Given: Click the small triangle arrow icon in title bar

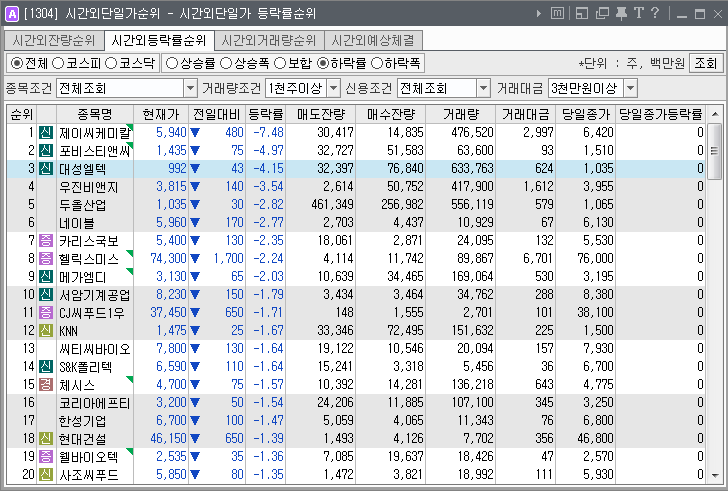Looking at the screenshot, I should point(539,13).
